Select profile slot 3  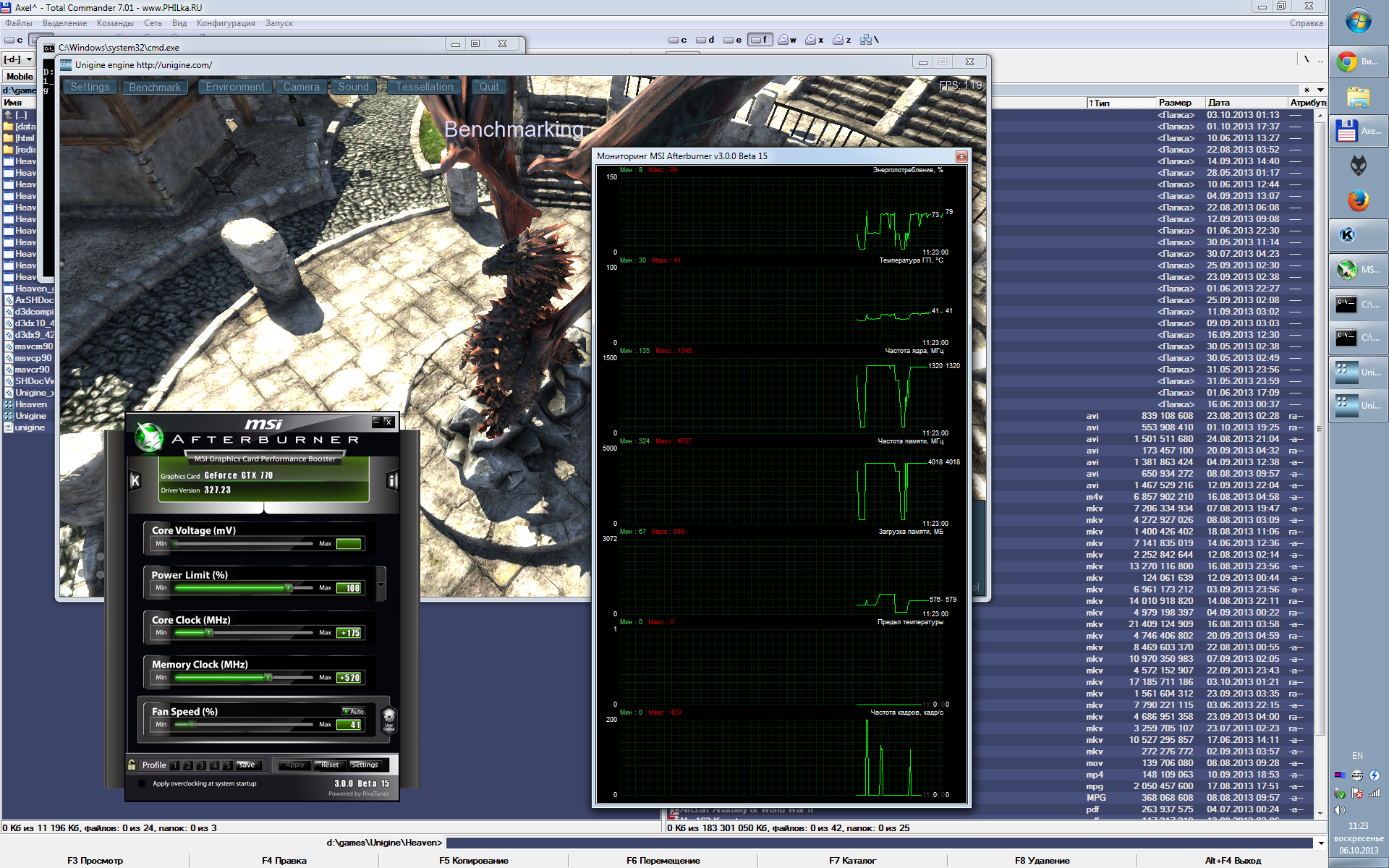point(201,765)
